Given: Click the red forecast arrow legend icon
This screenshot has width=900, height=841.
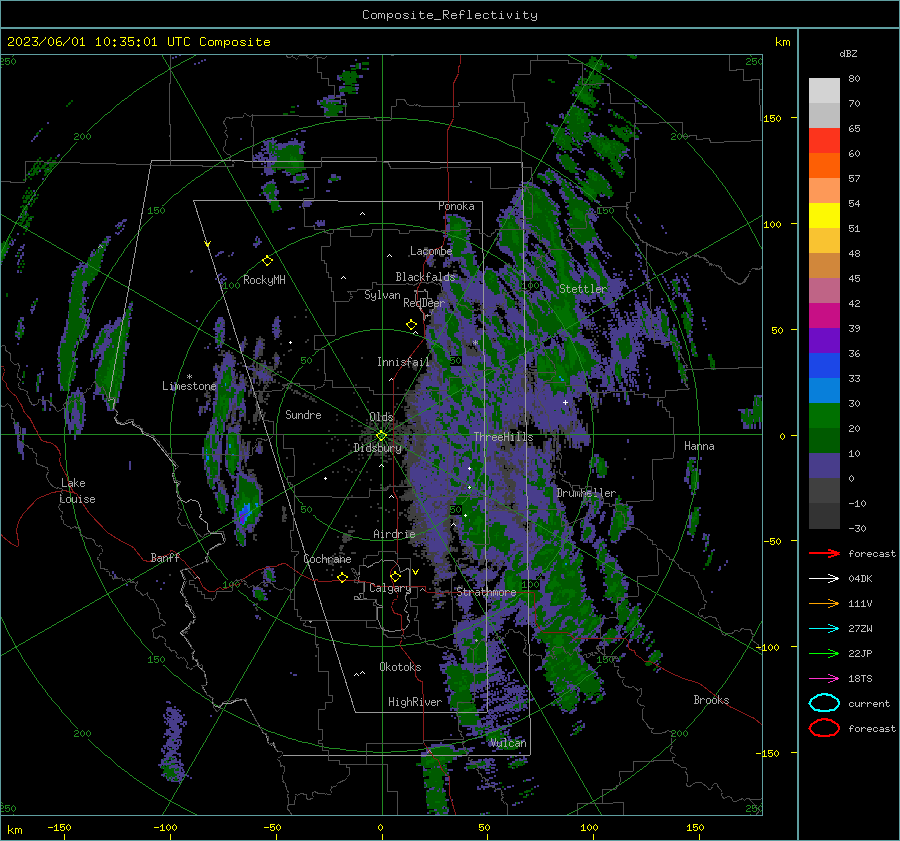Looking at the screenshot, I should point(824,553).
